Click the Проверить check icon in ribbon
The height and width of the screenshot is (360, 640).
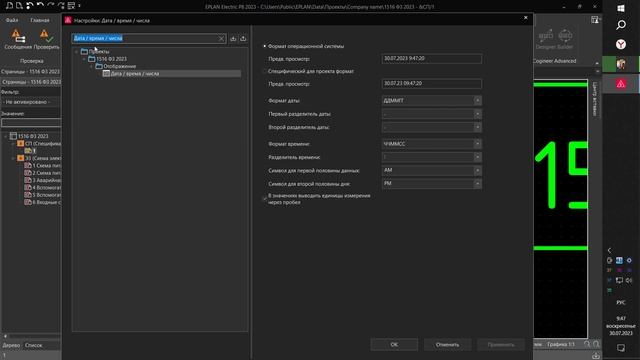[46, 37]
